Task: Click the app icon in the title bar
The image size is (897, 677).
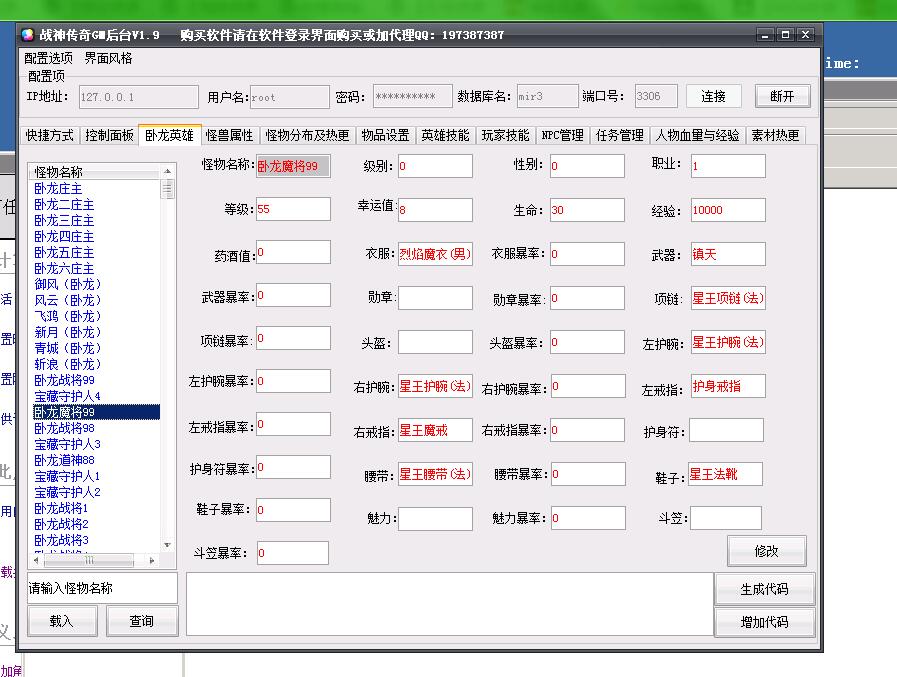Action: pyautogui.click(x=28, y=35)
